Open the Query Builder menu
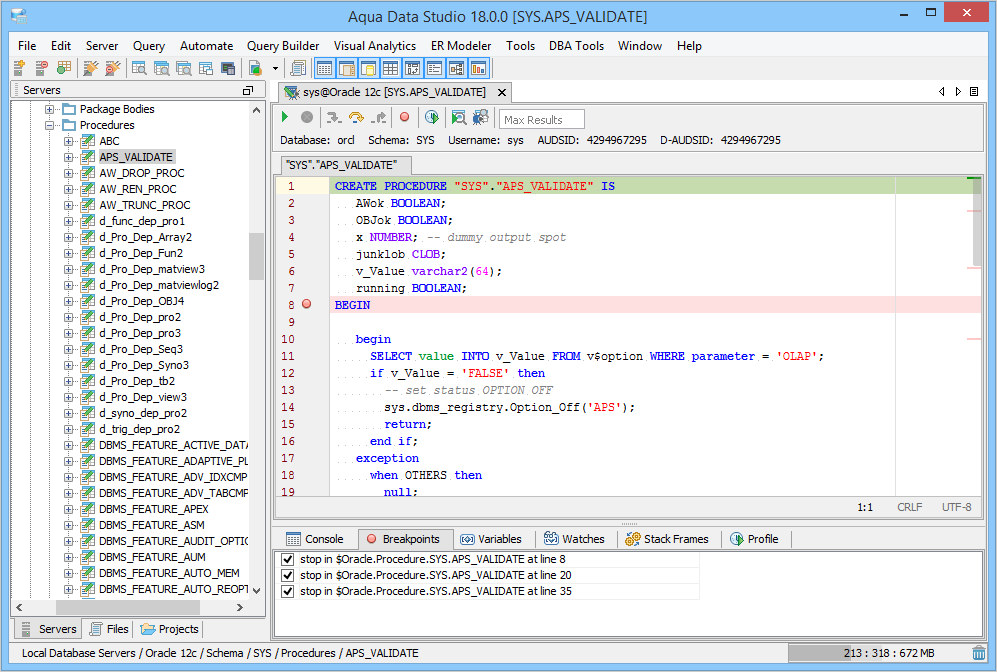The width and height of the screenshot is (997, 672). click(283, 46)
